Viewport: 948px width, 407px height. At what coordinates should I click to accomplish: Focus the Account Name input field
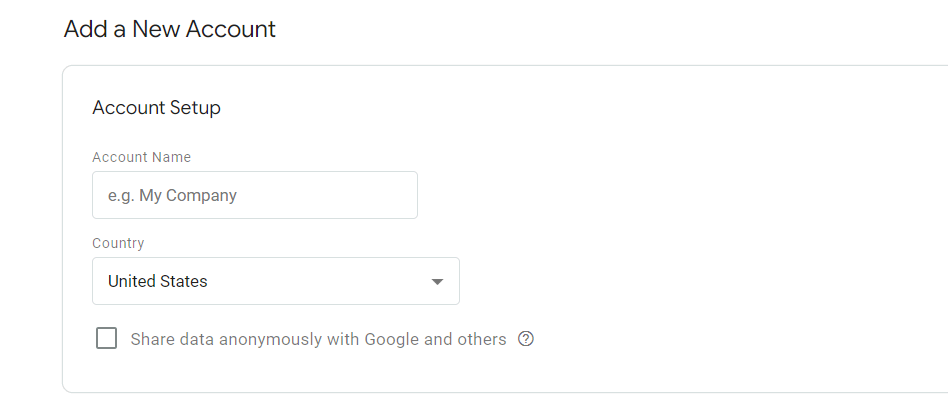coord(254,195)
